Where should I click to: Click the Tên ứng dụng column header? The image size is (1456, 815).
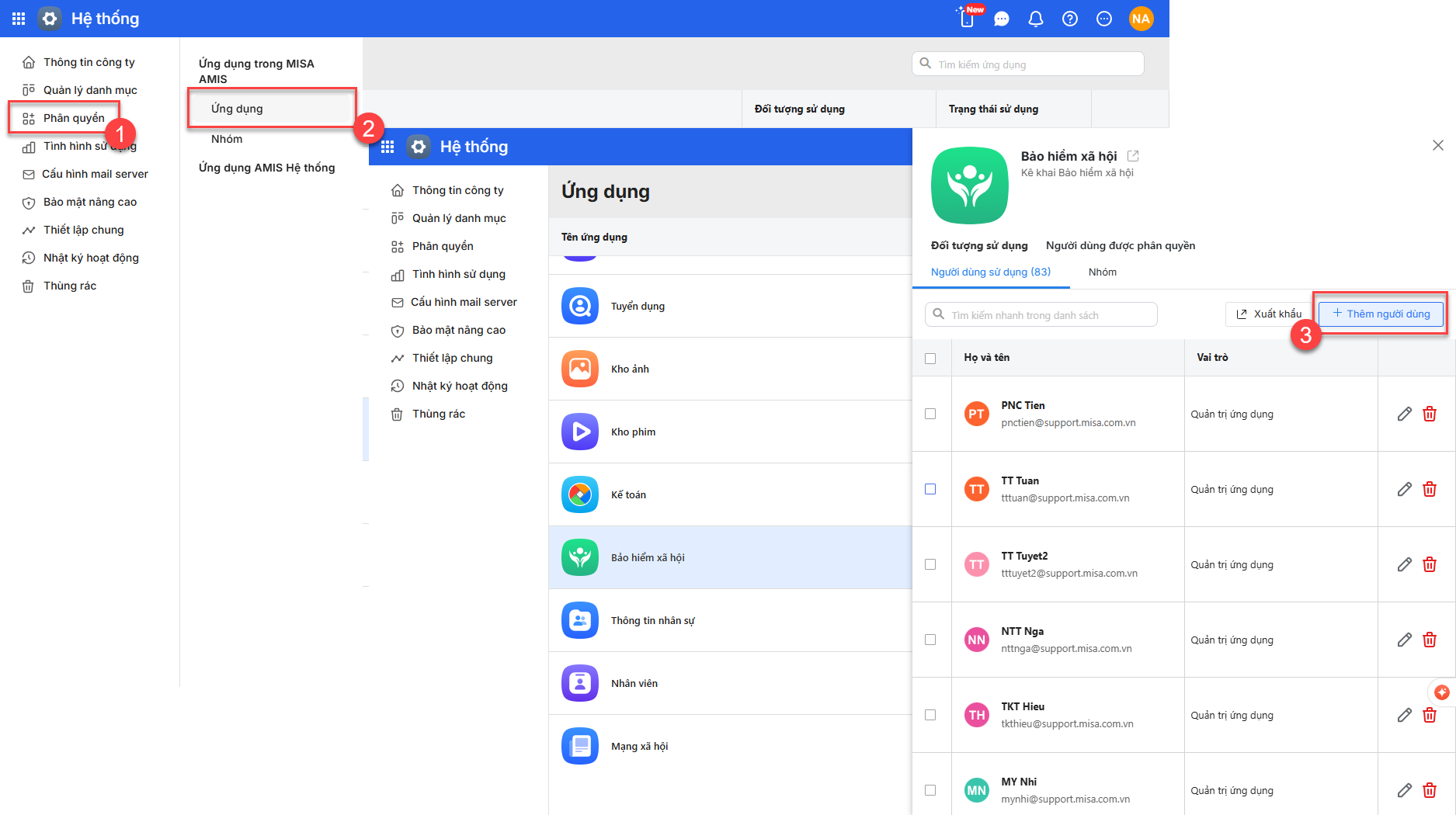tap(594, 237)
